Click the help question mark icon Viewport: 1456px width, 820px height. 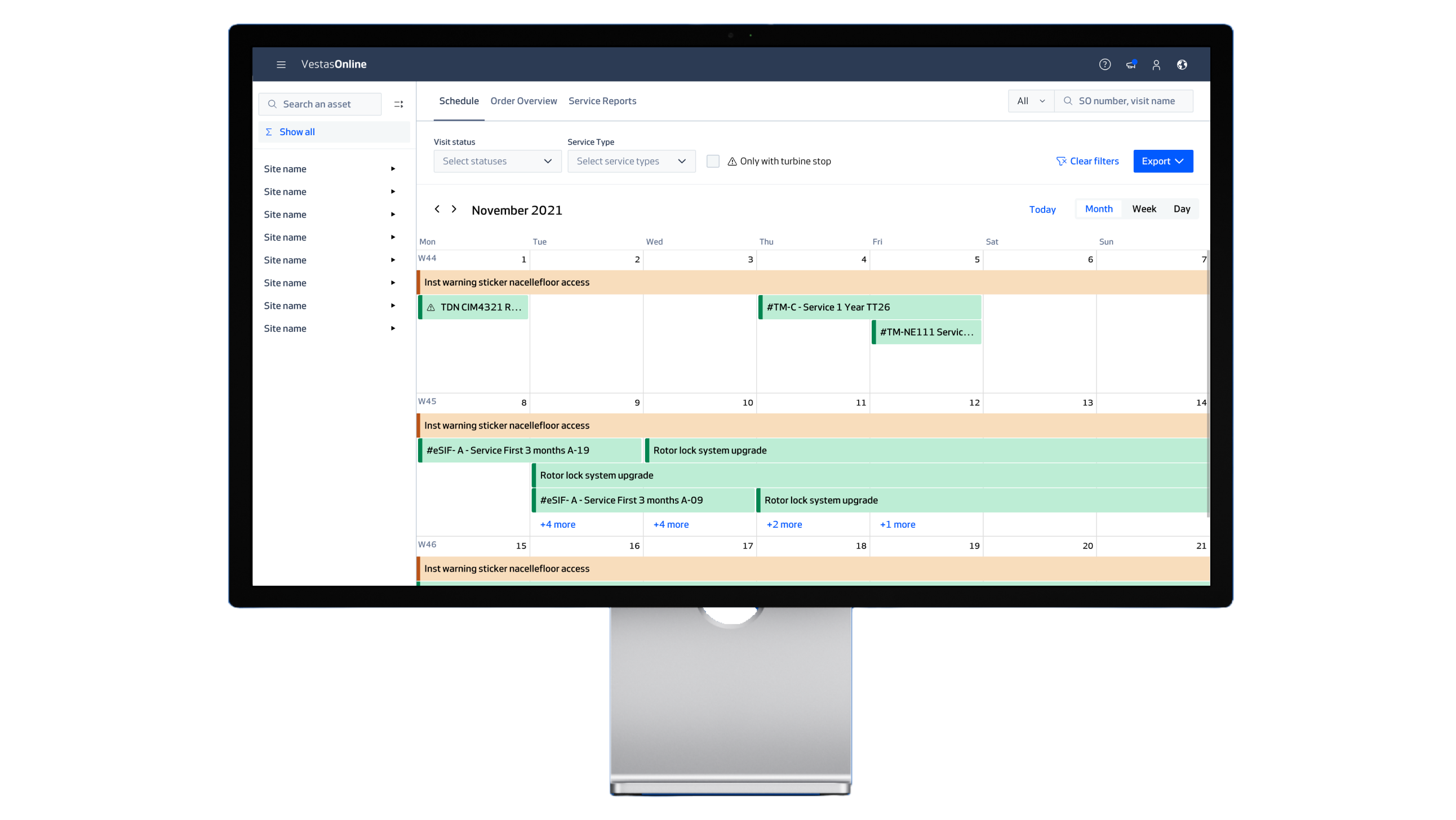coord(1104,64)
